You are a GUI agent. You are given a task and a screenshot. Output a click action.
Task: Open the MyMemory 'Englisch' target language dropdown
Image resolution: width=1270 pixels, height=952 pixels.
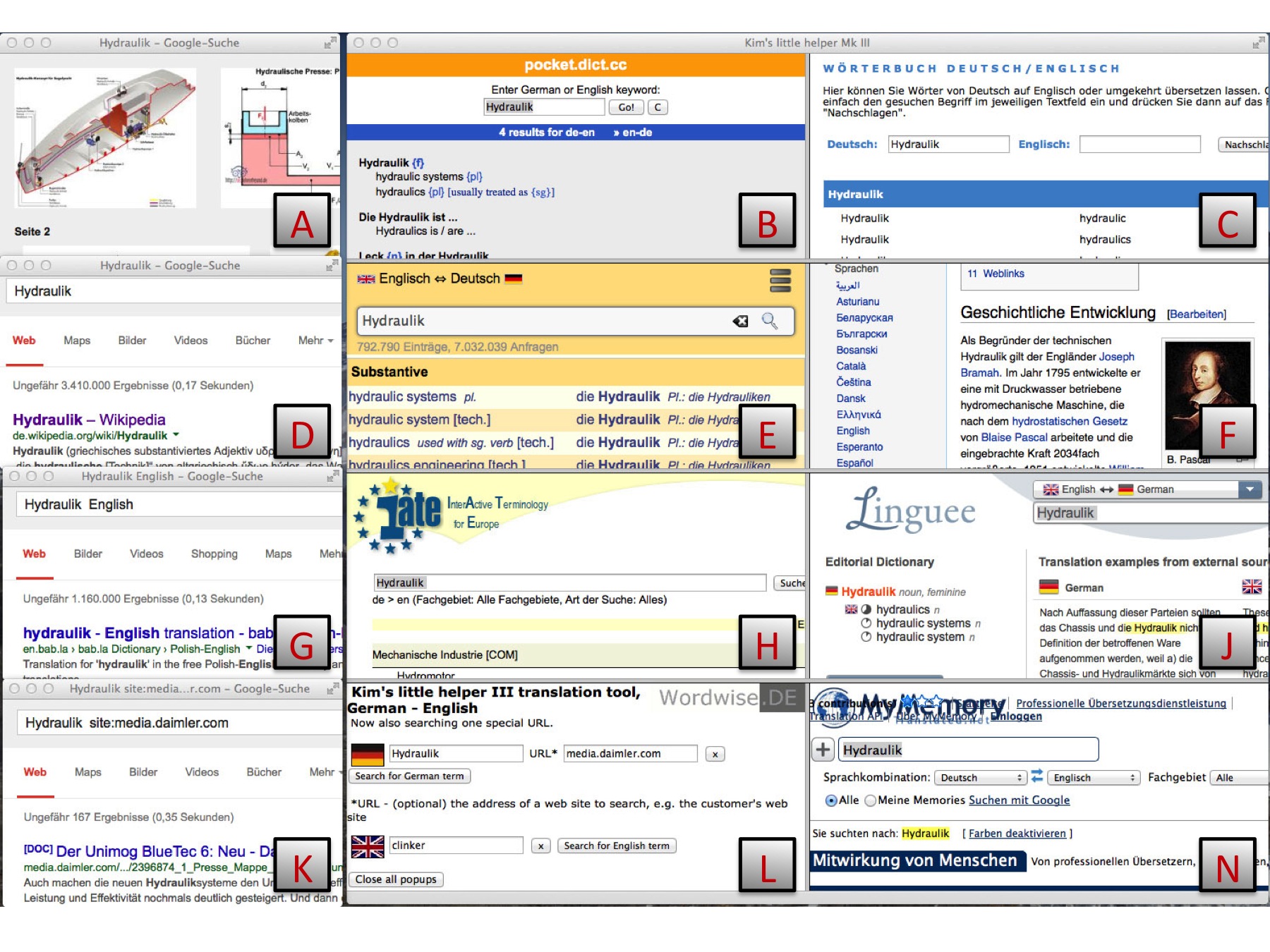click(x=1093, y=777)
